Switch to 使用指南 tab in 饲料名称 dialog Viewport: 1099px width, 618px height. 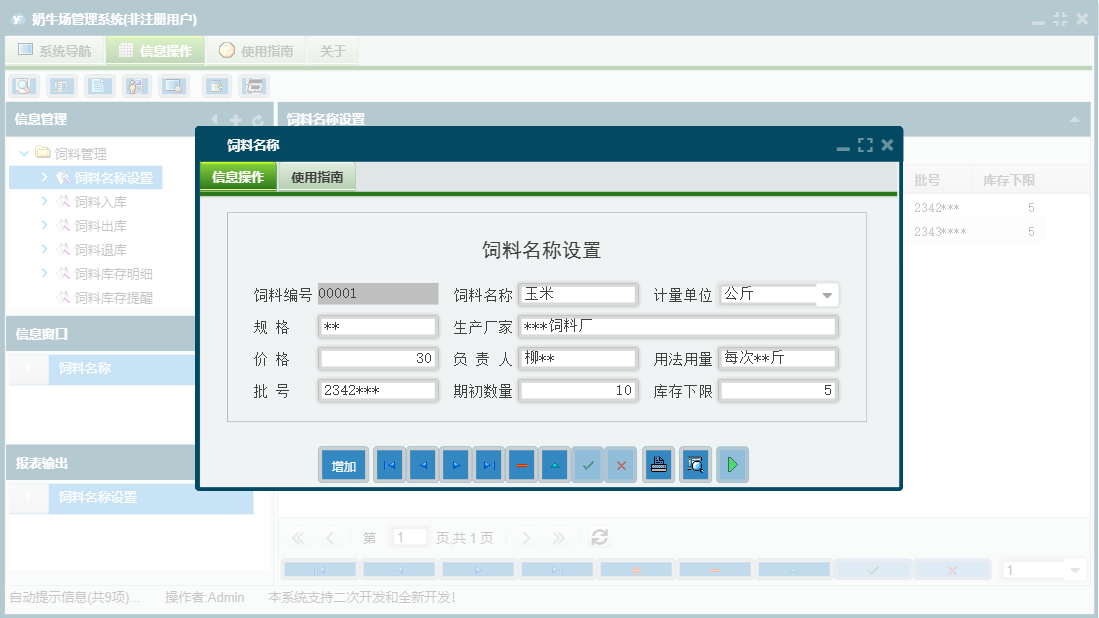tap(317, 177)
